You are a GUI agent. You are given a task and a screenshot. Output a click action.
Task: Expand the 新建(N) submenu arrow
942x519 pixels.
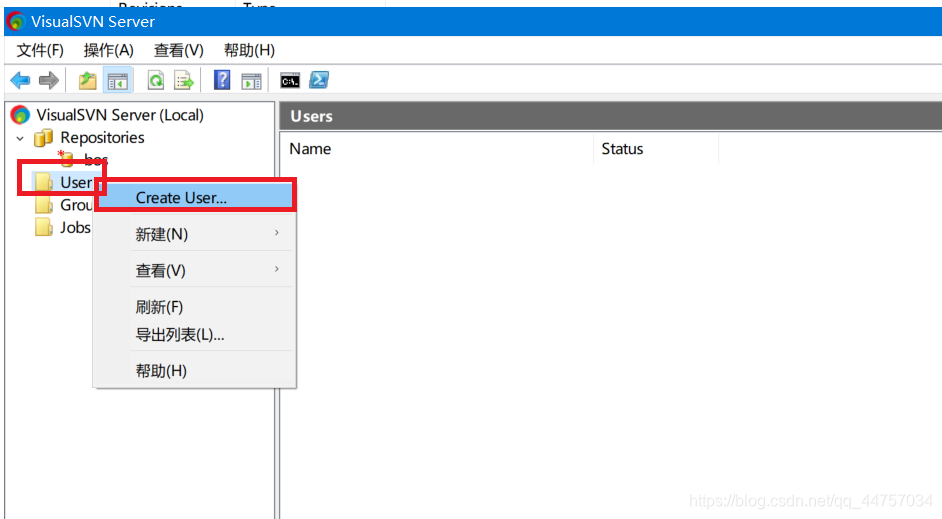pyautogui.click(x=277, y=232)
